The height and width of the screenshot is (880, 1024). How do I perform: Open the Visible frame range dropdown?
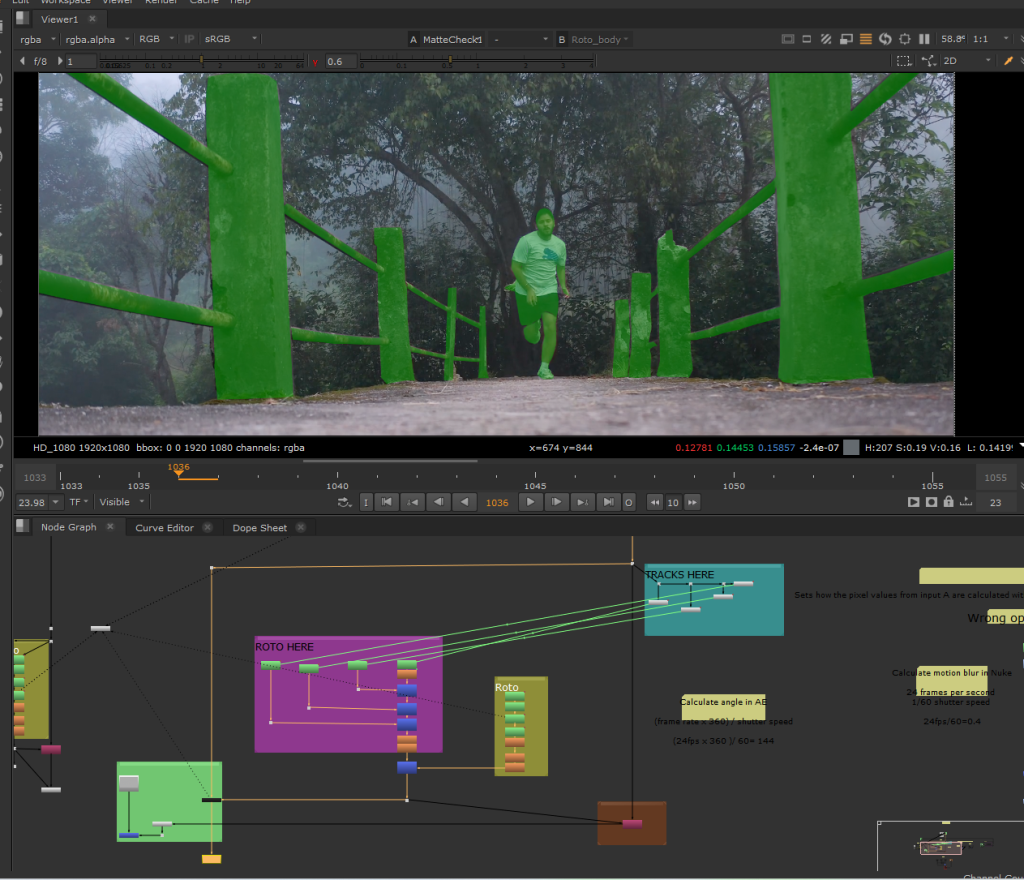pos(121,502)
